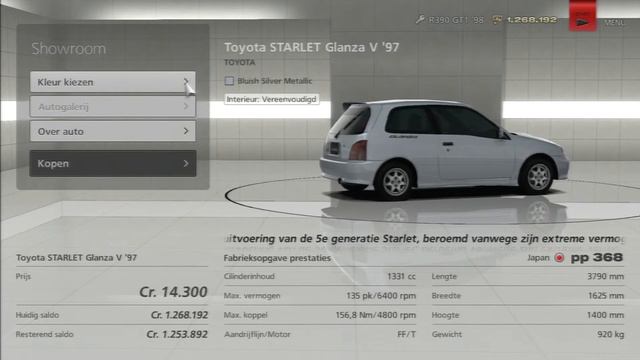Click the Resterend saldo value Cr. 1.253.892
The width and height of the screenshot is (640, 360).
click(177, 334)
